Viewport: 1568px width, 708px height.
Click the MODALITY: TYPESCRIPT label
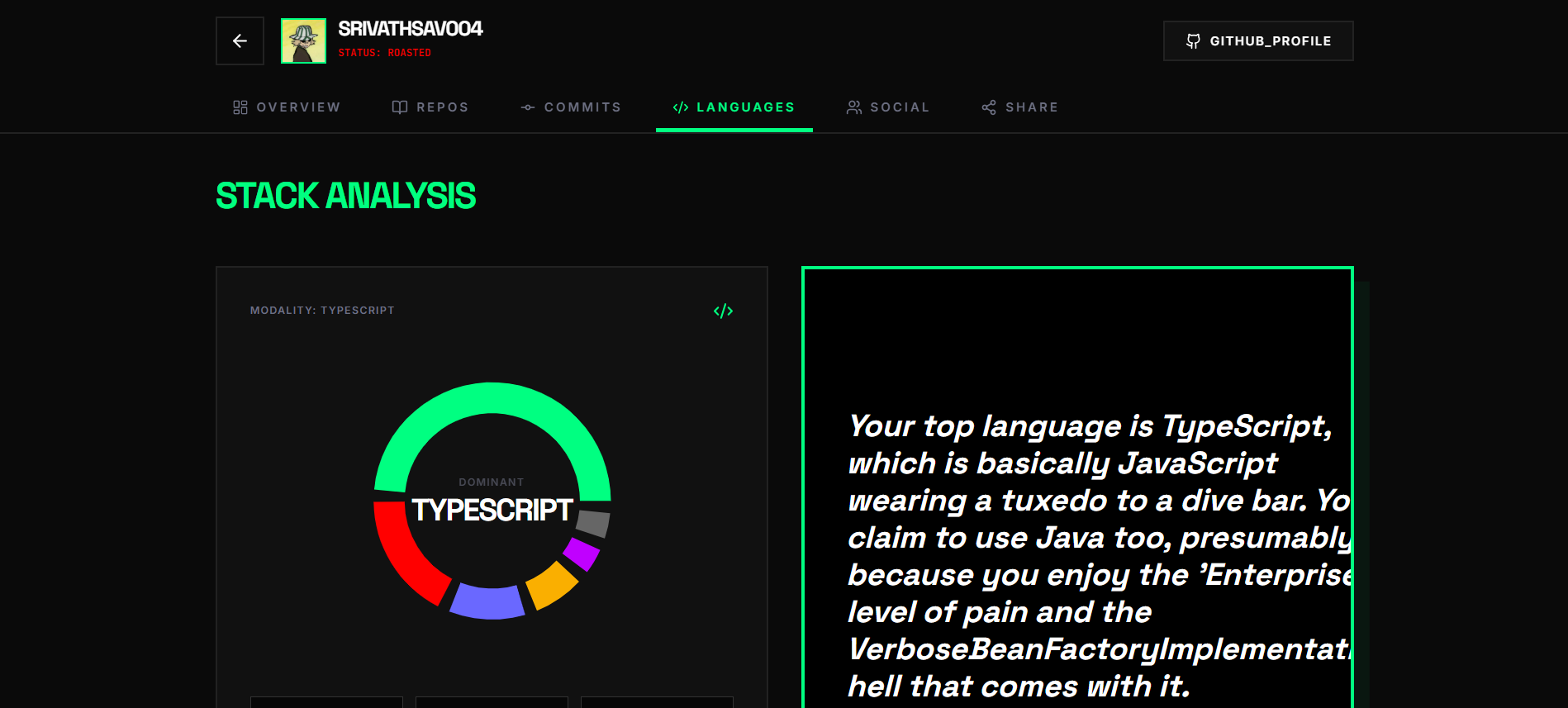click(x=322, y=311)
